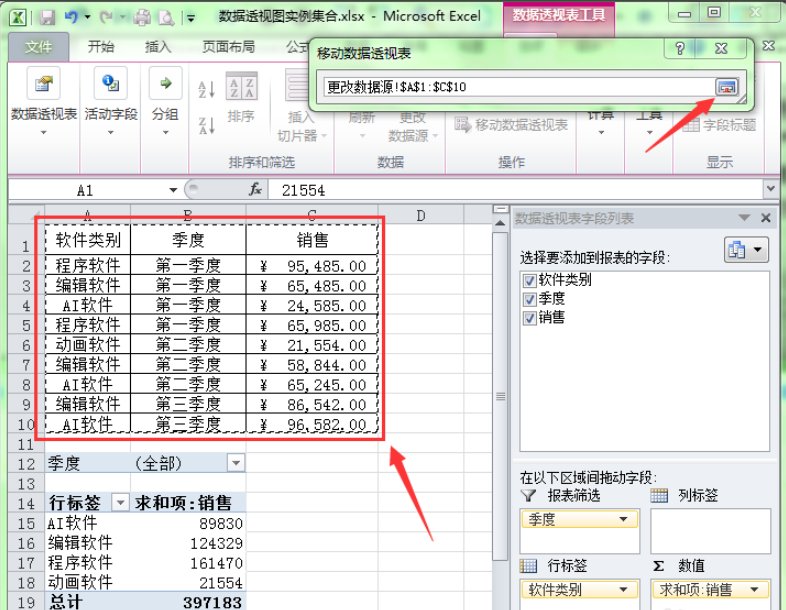
Task: Open the 活动字段 ribbon button
Action: [111, 103]
